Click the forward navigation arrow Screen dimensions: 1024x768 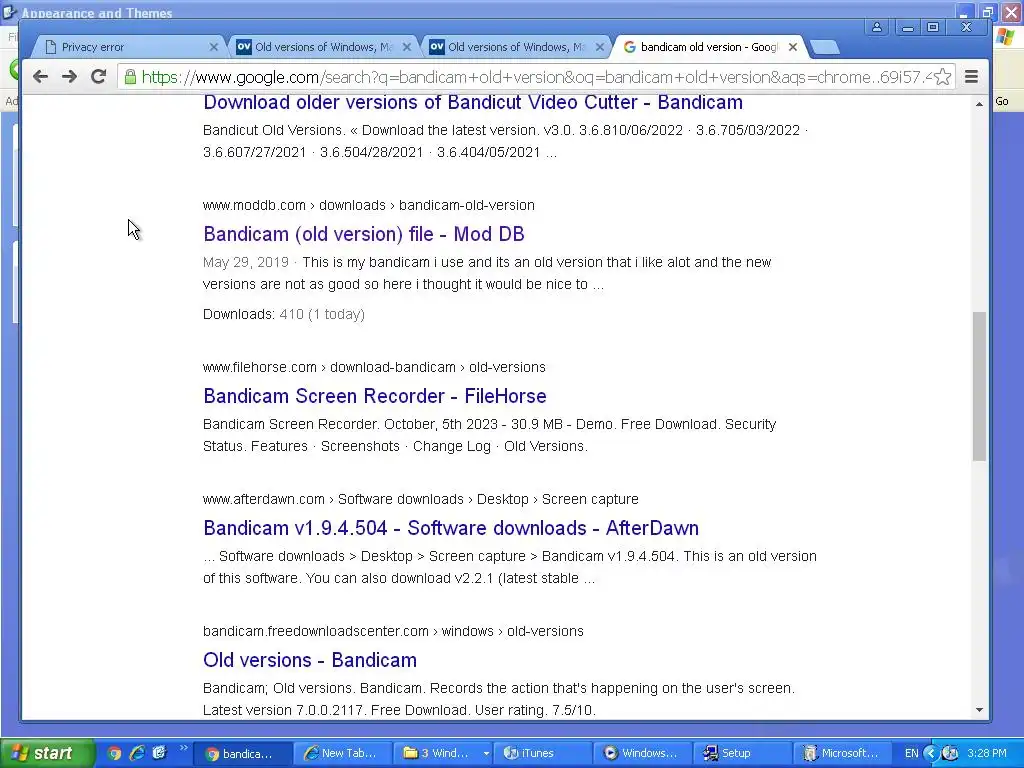(x=69, y=76)
